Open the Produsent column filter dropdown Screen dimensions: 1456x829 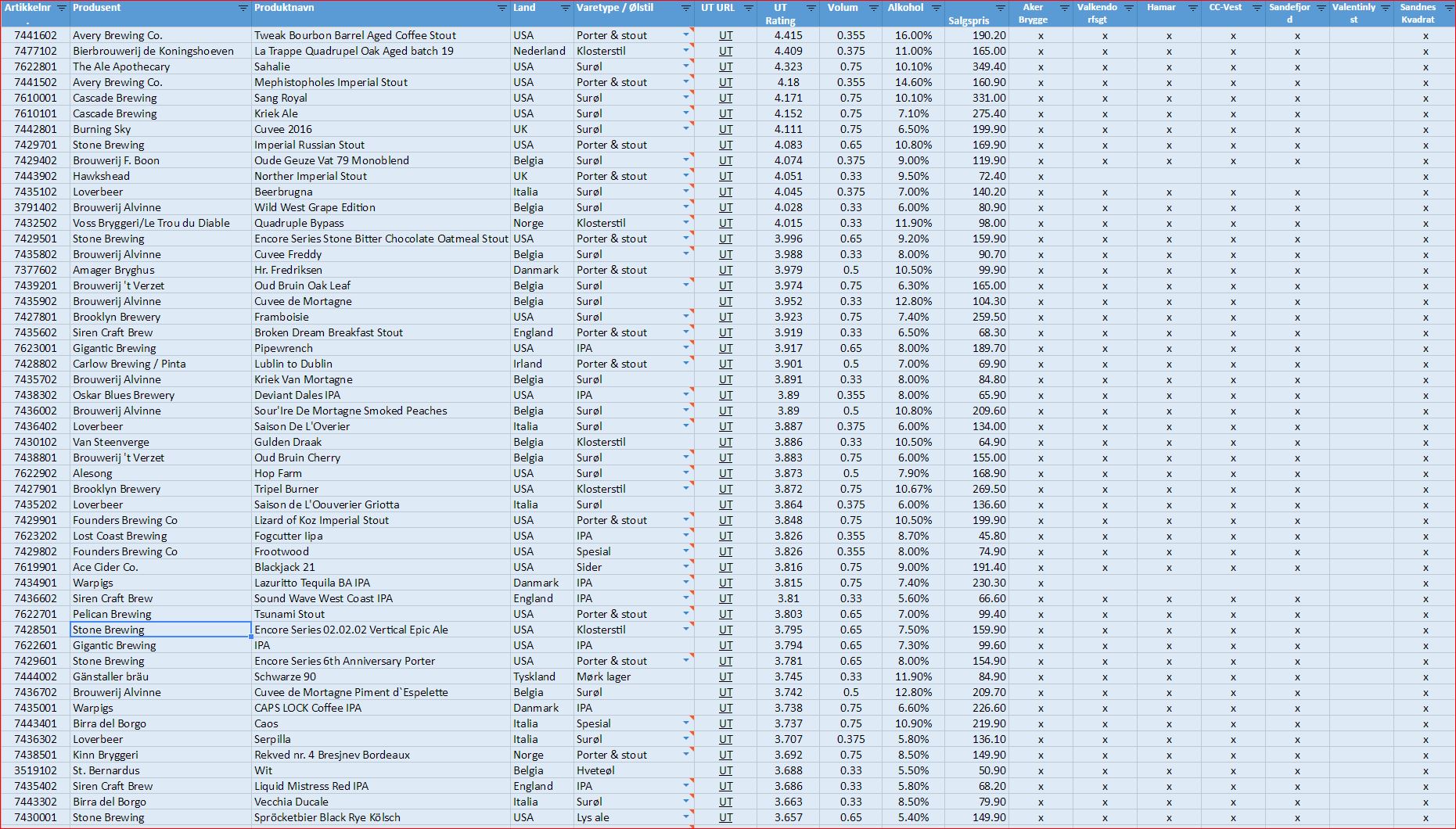point(243,8)
